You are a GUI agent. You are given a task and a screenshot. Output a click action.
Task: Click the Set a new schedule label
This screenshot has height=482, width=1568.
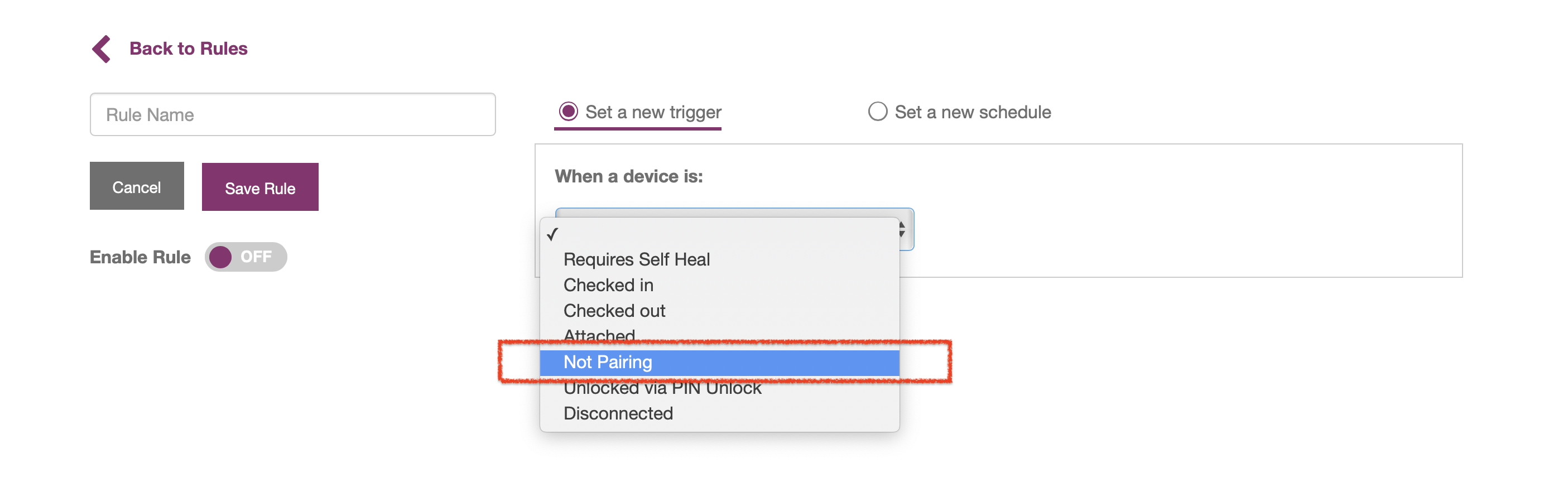tap(973, 112)
